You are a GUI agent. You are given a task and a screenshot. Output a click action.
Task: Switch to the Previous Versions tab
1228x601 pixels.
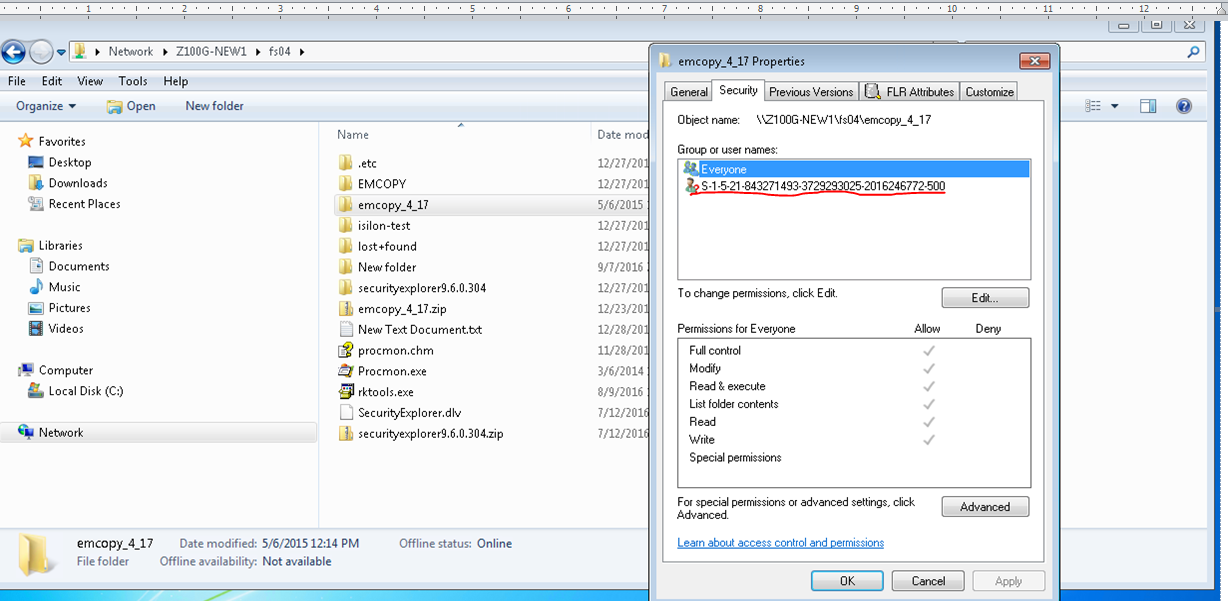pyautogui.click(x=810, y=90)
